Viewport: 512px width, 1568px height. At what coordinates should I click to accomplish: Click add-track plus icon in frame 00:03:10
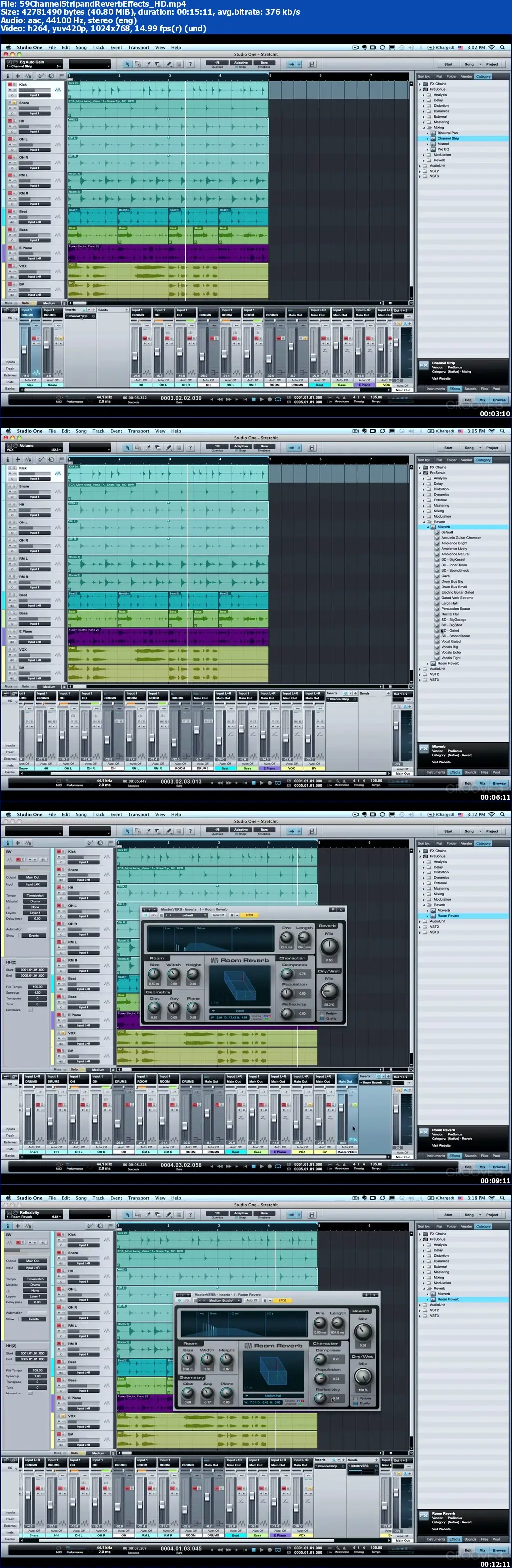[17, 76]
